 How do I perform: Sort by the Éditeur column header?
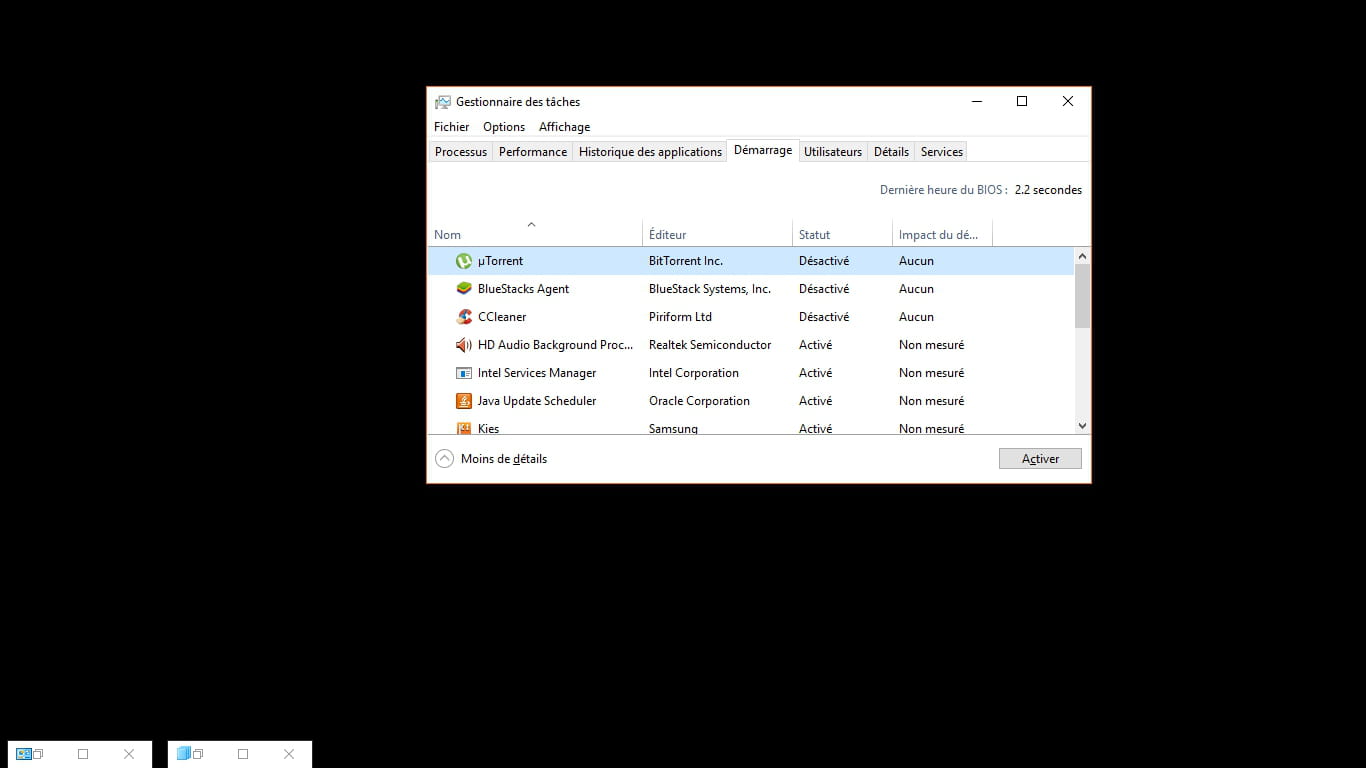point(717,234)
